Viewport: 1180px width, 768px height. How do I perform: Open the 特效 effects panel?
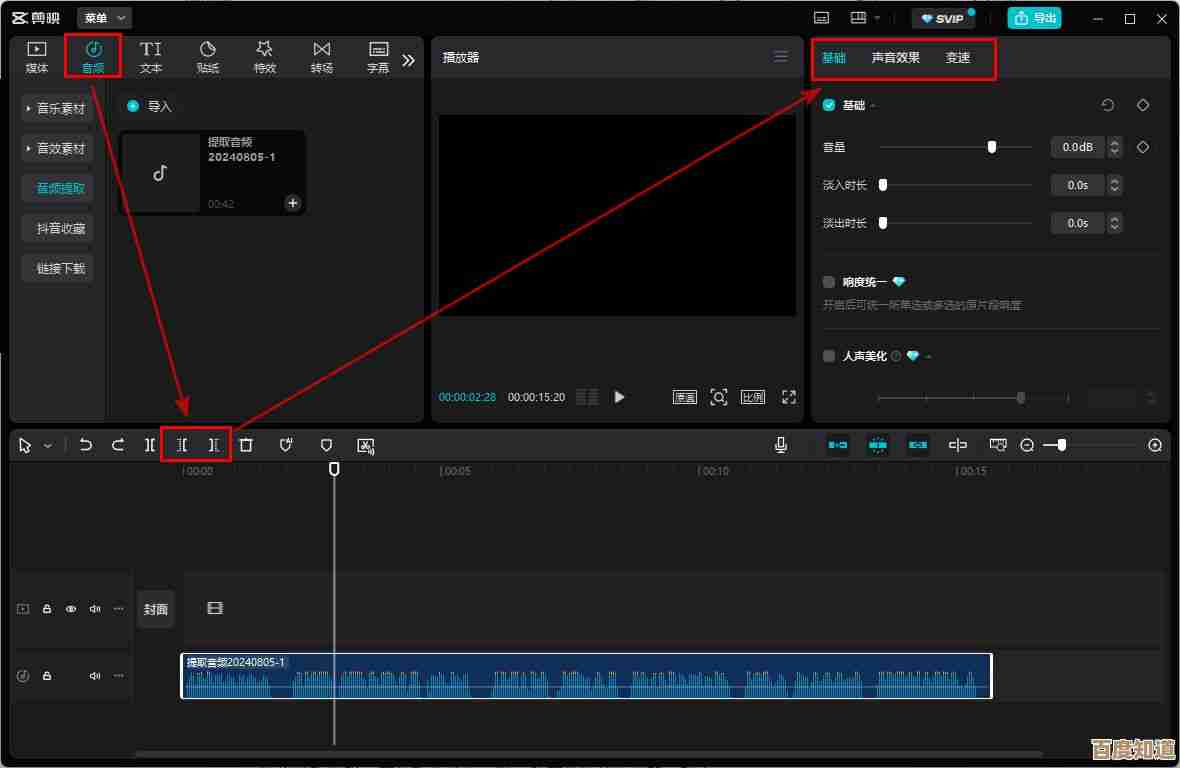[x=264, y=57]
